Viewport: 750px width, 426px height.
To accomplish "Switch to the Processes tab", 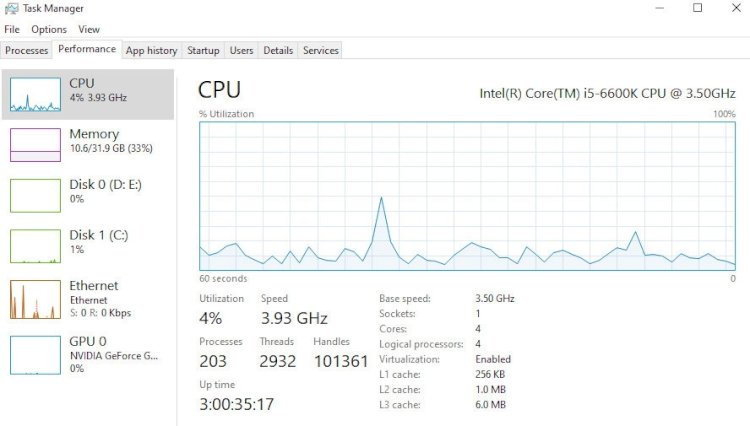I will [x=27, y=50].
